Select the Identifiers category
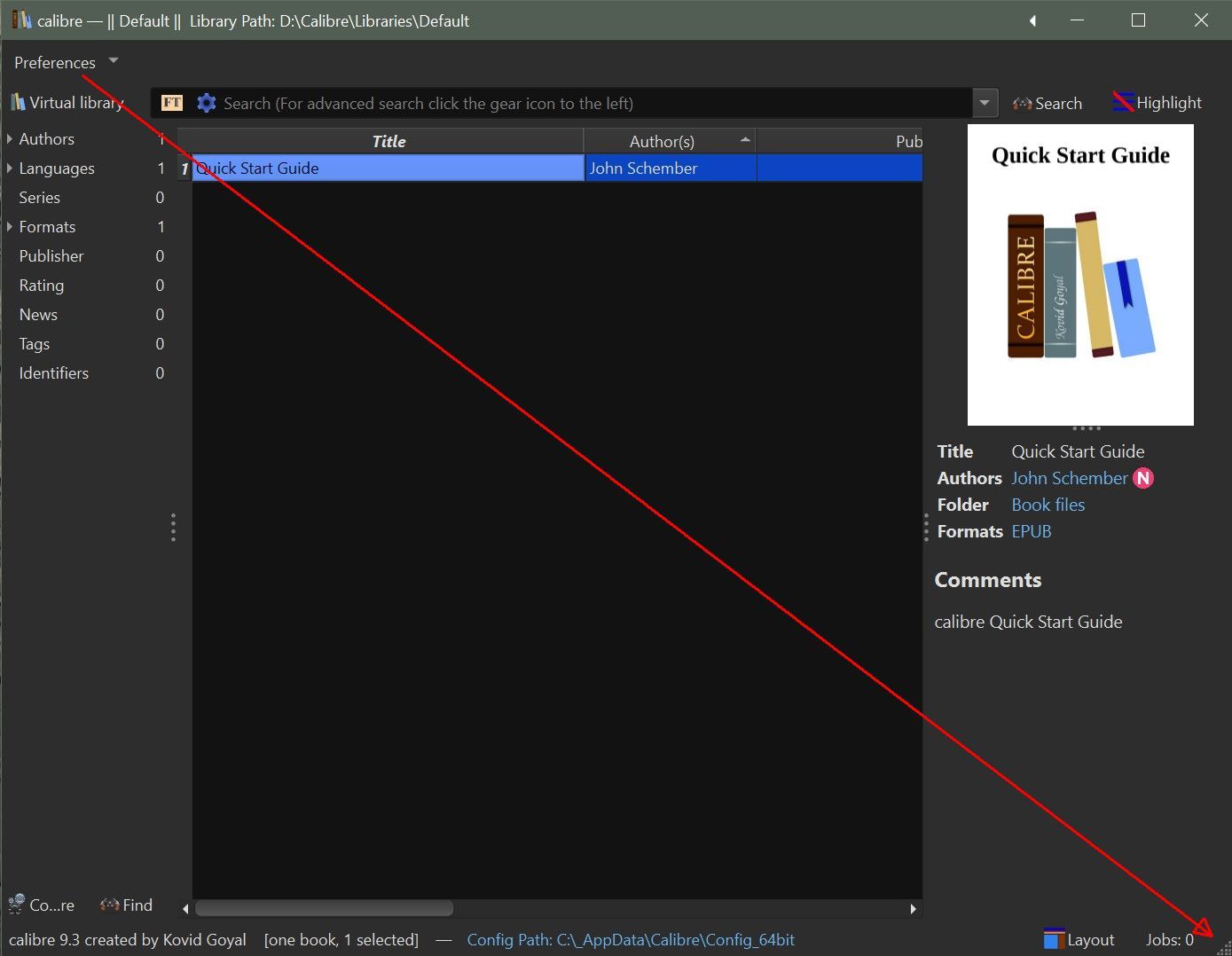This screenshot has width=1232, height=956. pos(54,373)
